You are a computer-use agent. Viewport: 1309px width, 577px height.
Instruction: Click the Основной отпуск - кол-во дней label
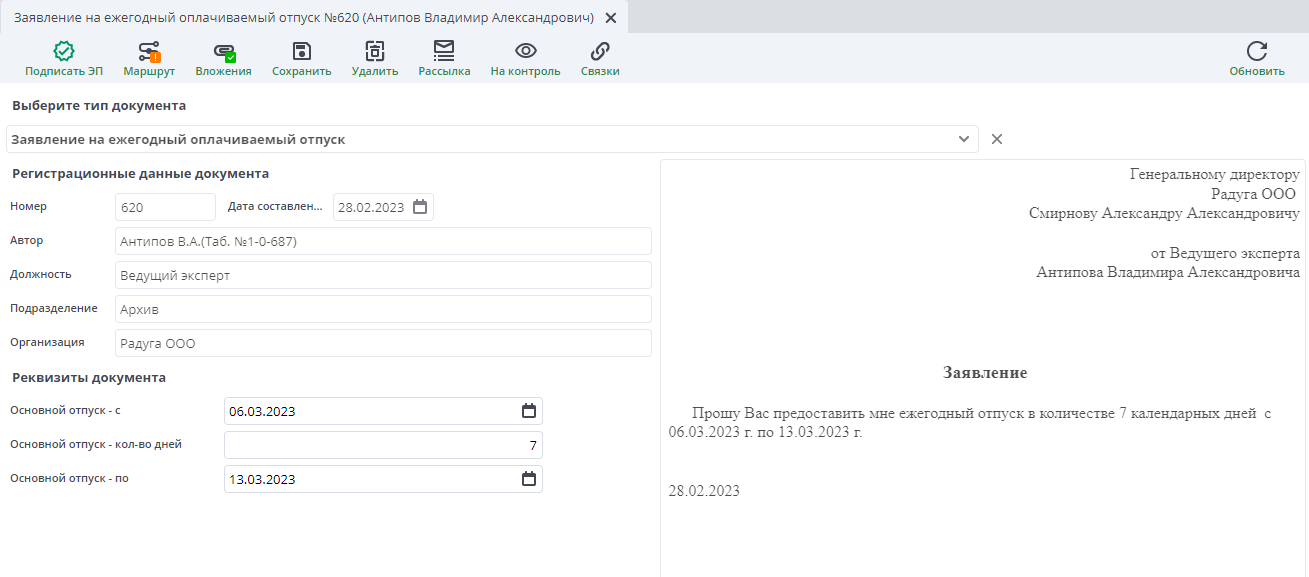point(96,444)
